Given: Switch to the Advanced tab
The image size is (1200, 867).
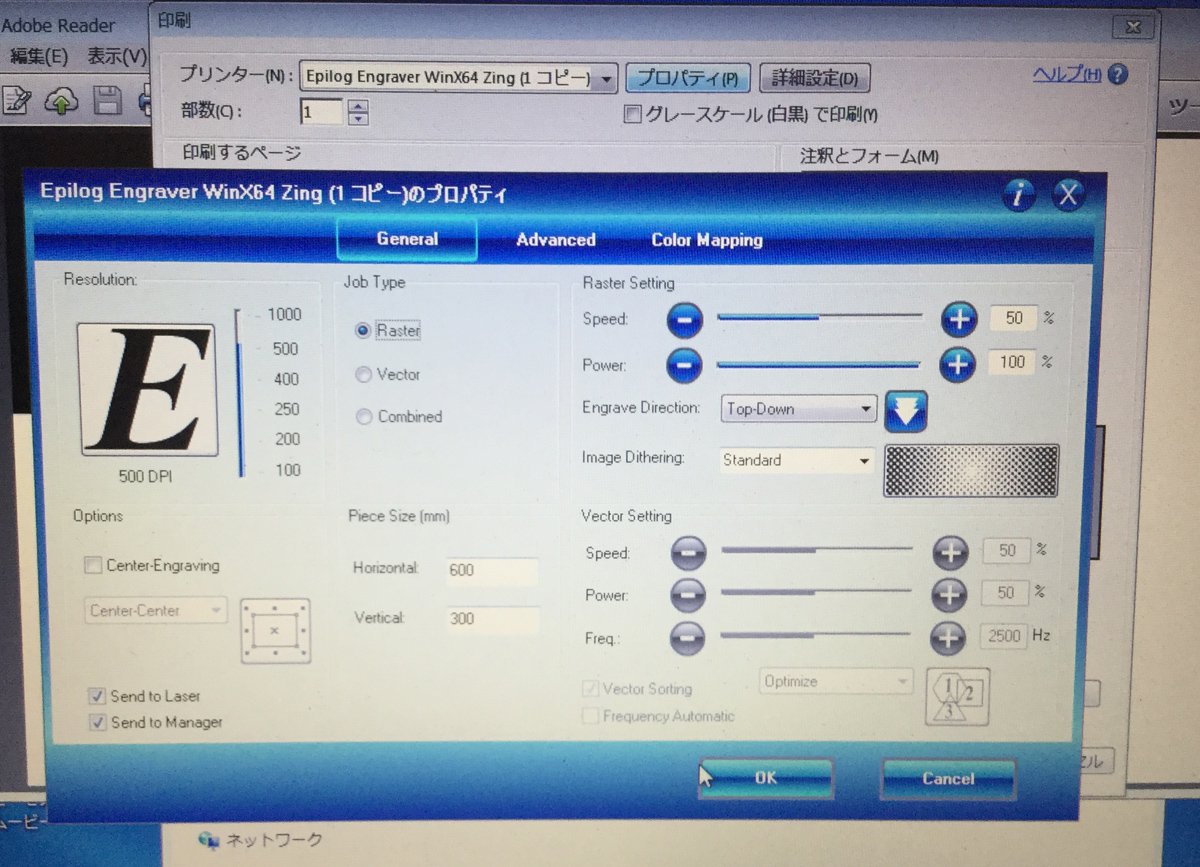Looking at the screenshot, I should coord(555,240).
